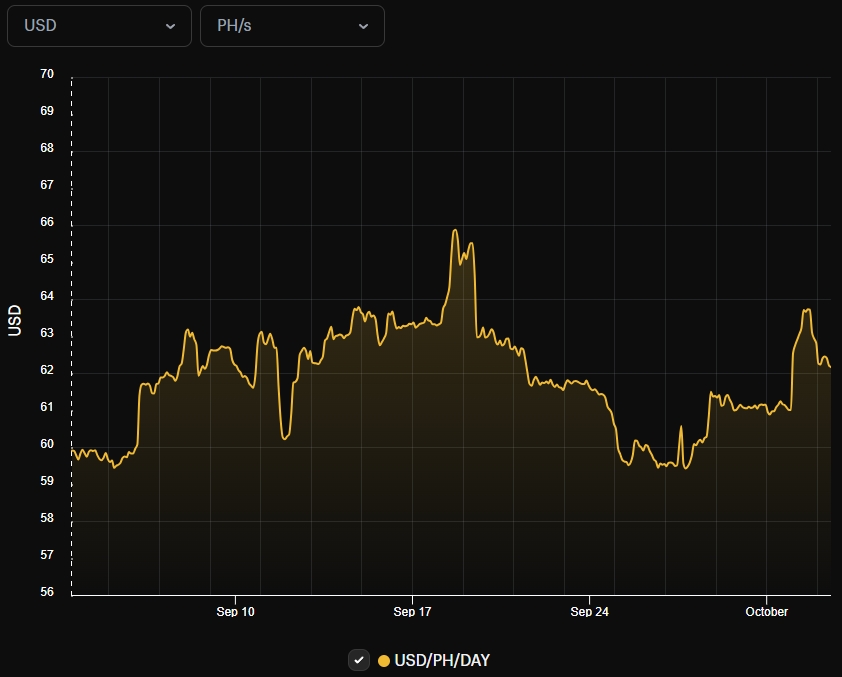Viewport: 842px width, 677px height.
Task: Click the highest peak of the chart line
Action: click(x=455, y=231)
